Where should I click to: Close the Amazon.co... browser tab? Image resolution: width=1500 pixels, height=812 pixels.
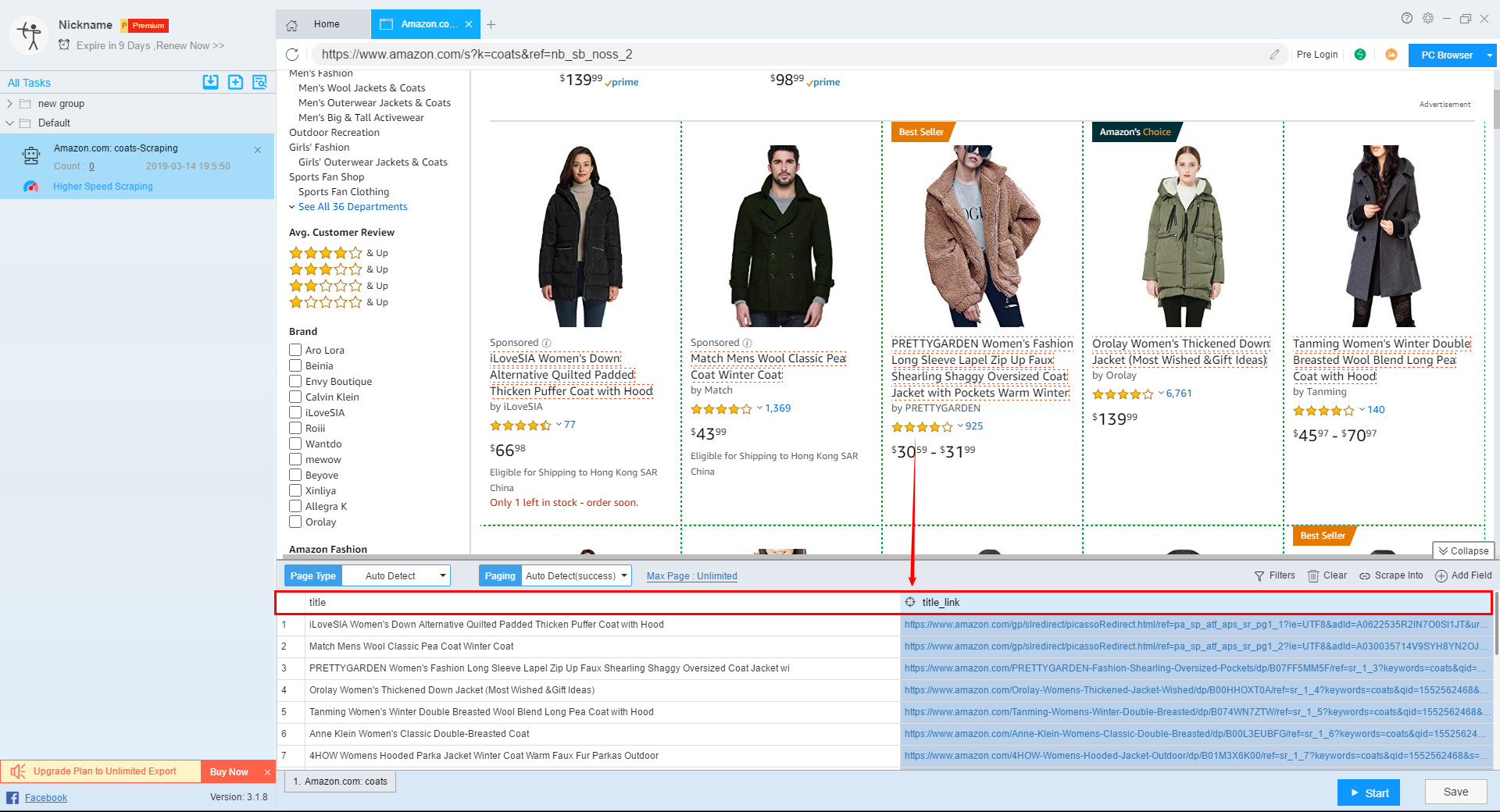[469, 24]
